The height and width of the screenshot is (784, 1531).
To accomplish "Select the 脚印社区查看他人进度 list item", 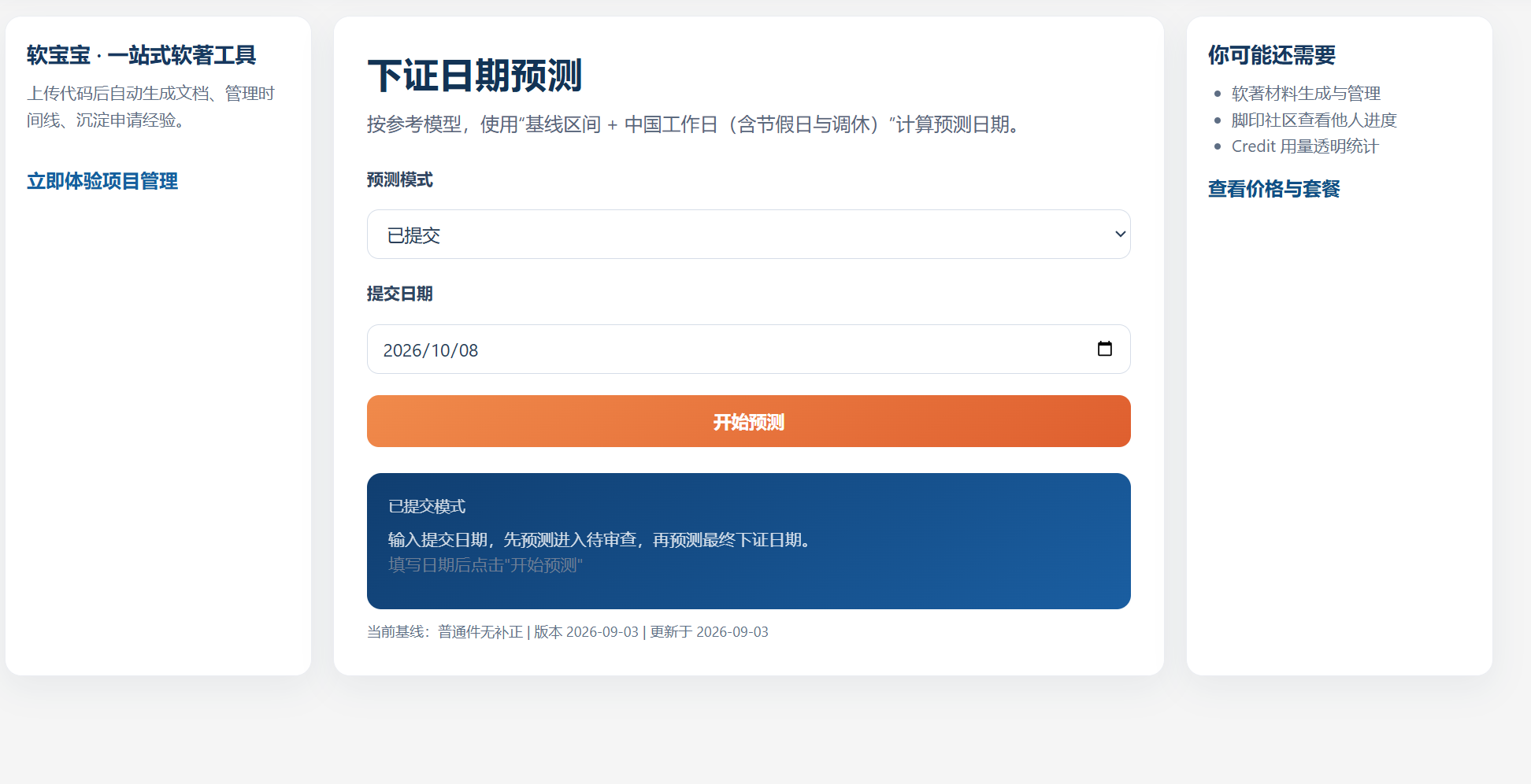I will point(1314,120).
